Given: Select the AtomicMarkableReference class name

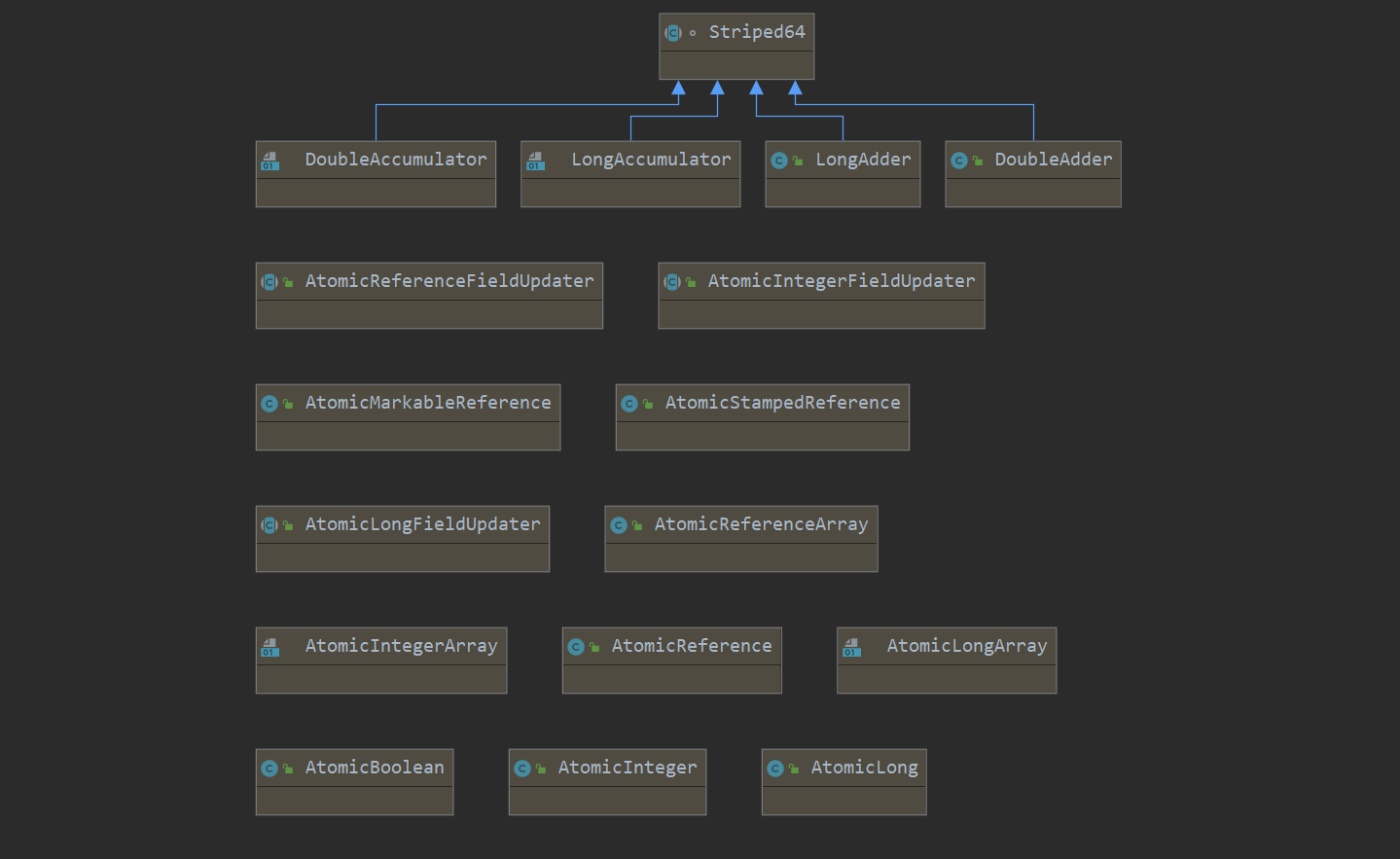Looking at the screenshot, I should click(428, 403).
